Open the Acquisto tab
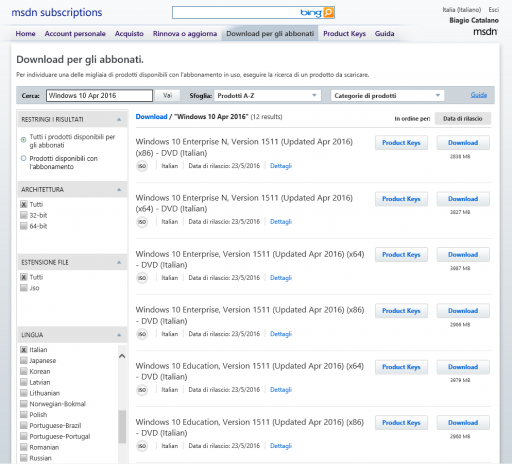The height and width of the screenshot is (464, 512). coord(129,34)
